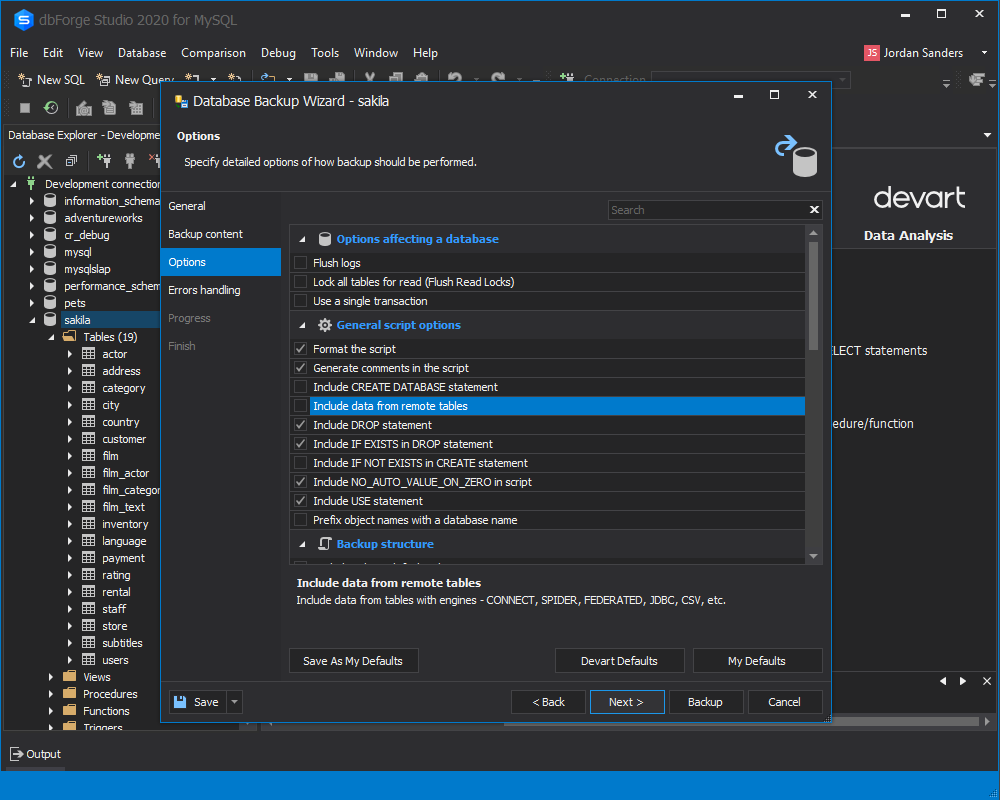Click Save As My Defaults
Image resolution: width=1000 pixels, height=800 pixels.
point(353,661)
